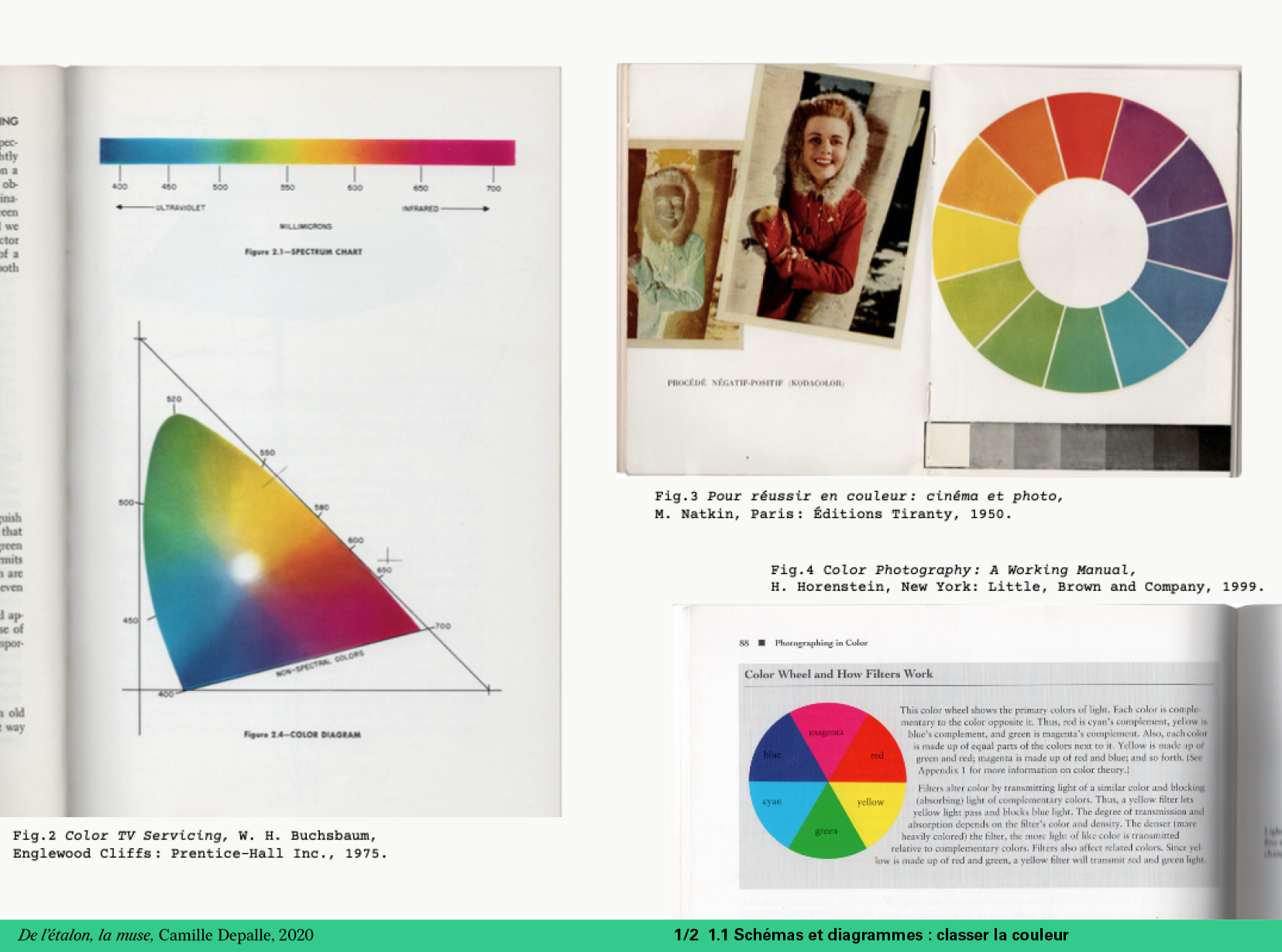Select the Fig.3 'Pour réussir en couleur' caption
The width and height of the screenshot is (1282, 952).
click(859, 505)
